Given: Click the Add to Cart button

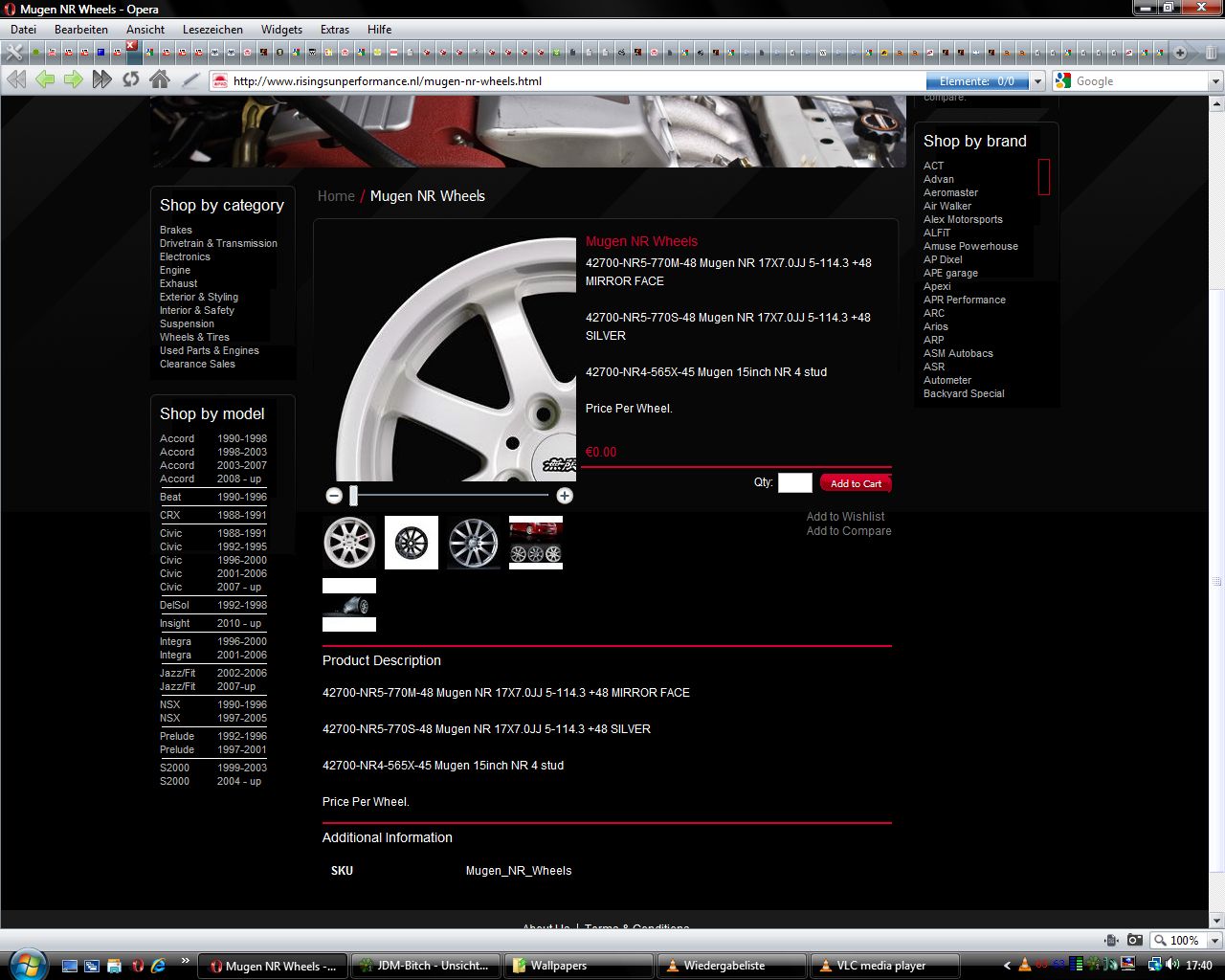Looking at the screenshot, I should 856,483.
